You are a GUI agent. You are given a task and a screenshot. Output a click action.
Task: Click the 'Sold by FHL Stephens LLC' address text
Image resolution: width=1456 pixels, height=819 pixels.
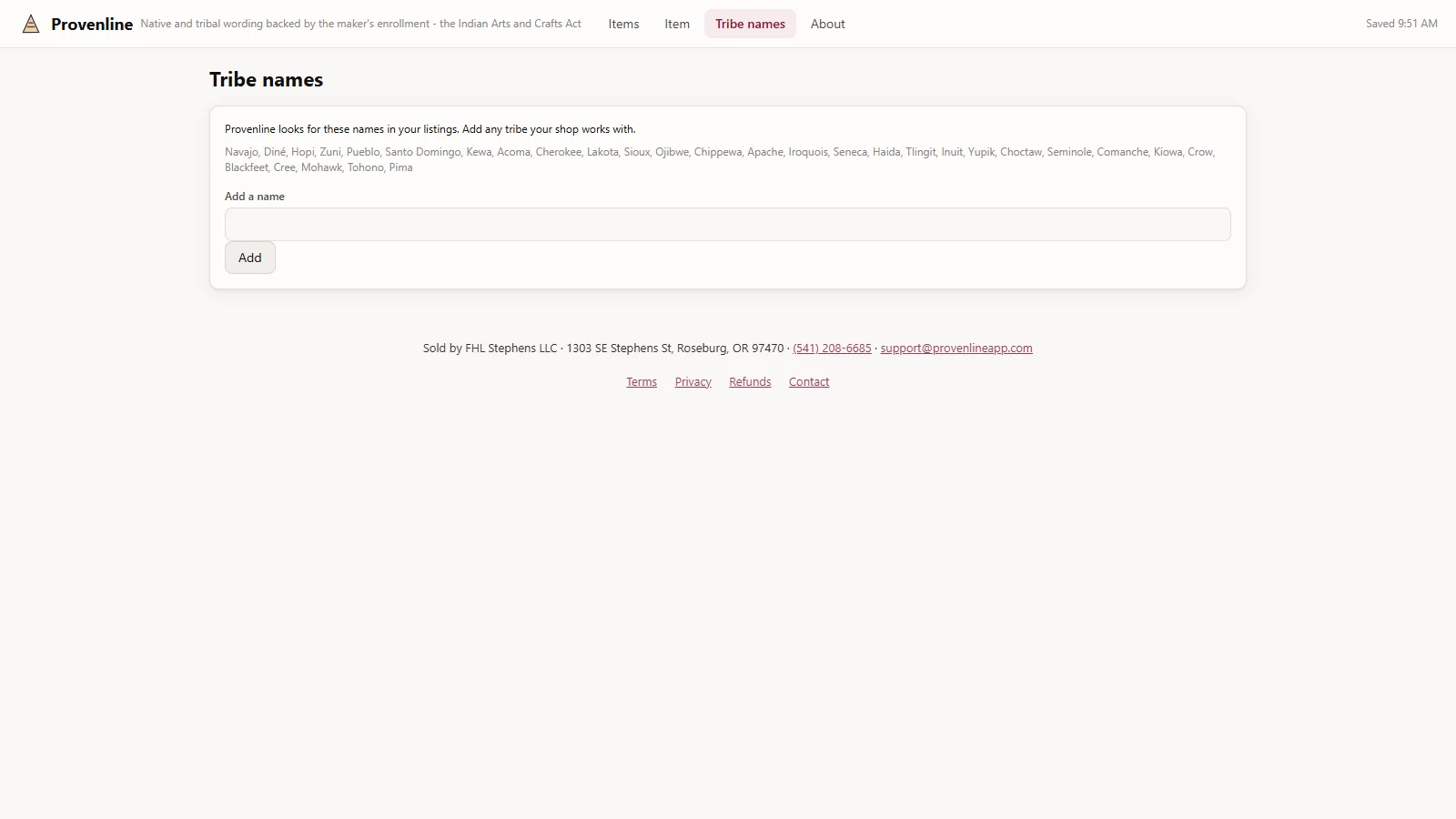pyautogui.click(x=603, y=348)
